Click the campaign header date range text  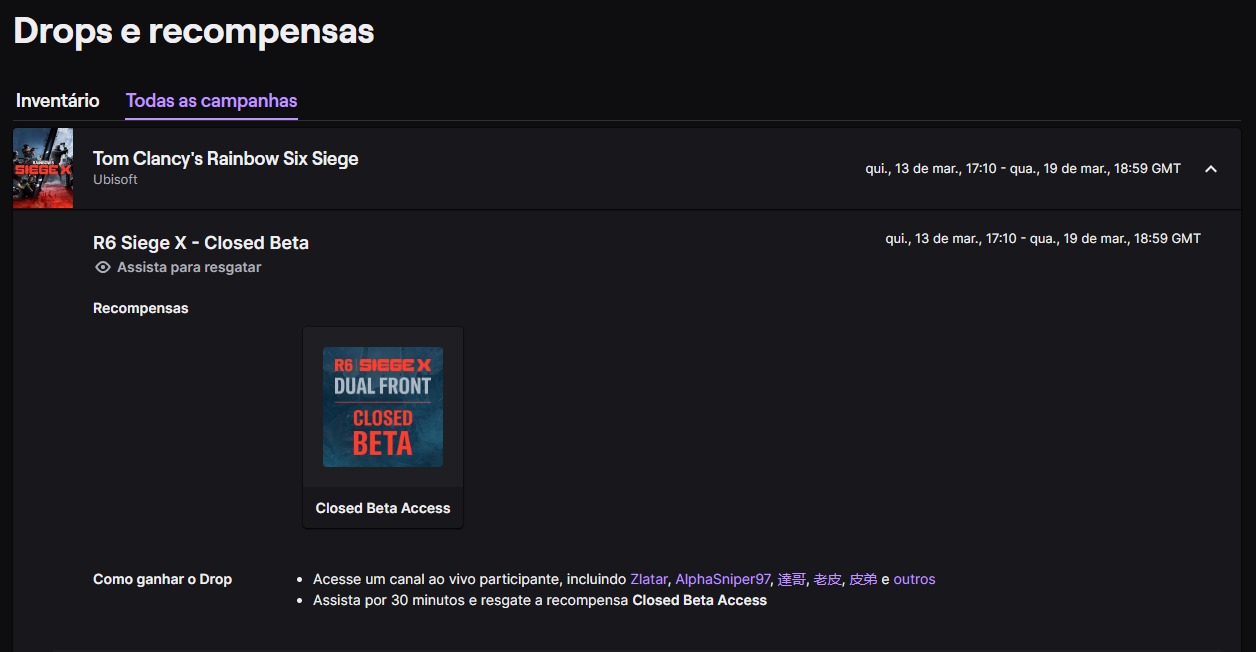tap(1023, 169)
